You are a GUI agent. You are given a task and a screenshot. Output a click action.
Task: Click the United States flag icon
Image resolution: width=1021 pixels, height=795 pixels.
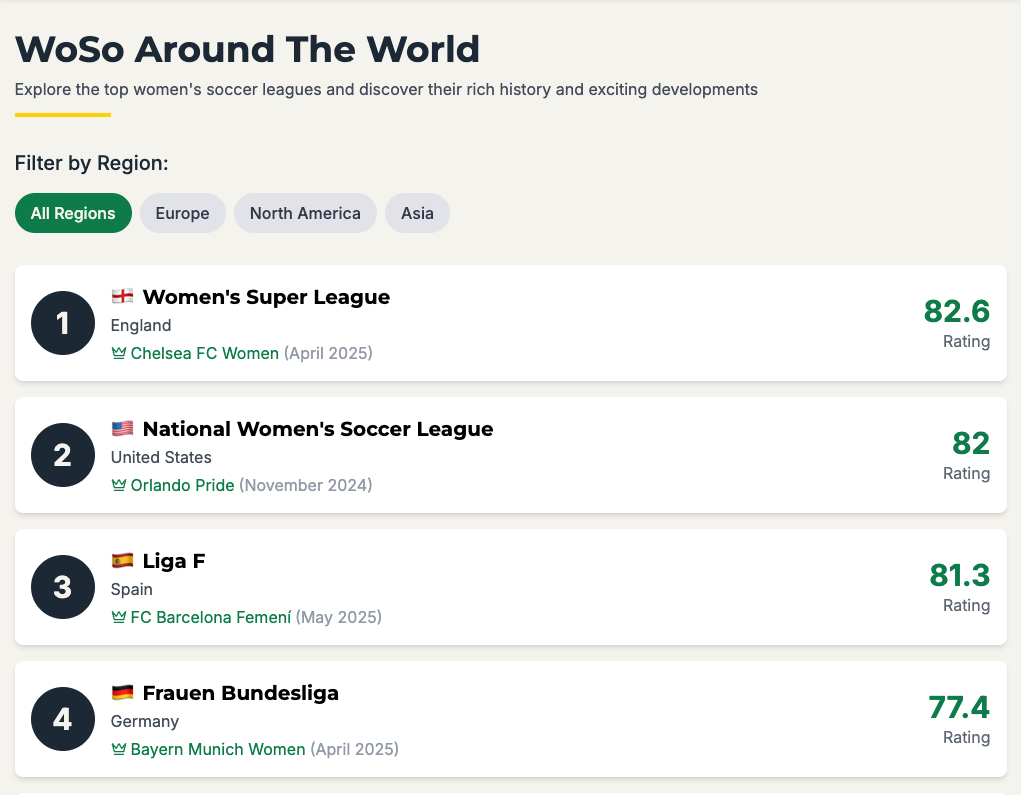(122, 428)
